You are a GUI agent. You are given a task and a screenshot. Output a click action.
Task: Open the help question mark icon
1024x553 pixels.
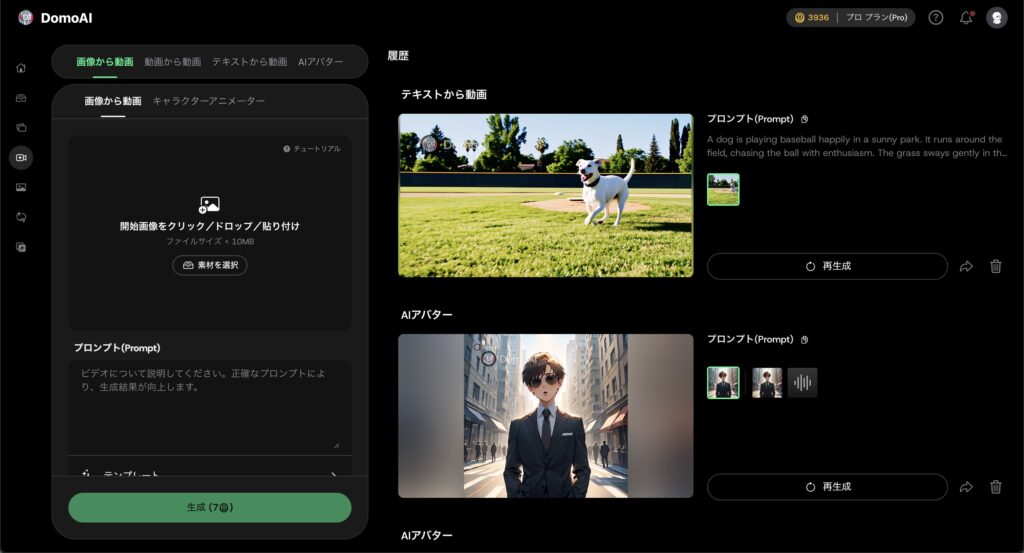point(936,18)
